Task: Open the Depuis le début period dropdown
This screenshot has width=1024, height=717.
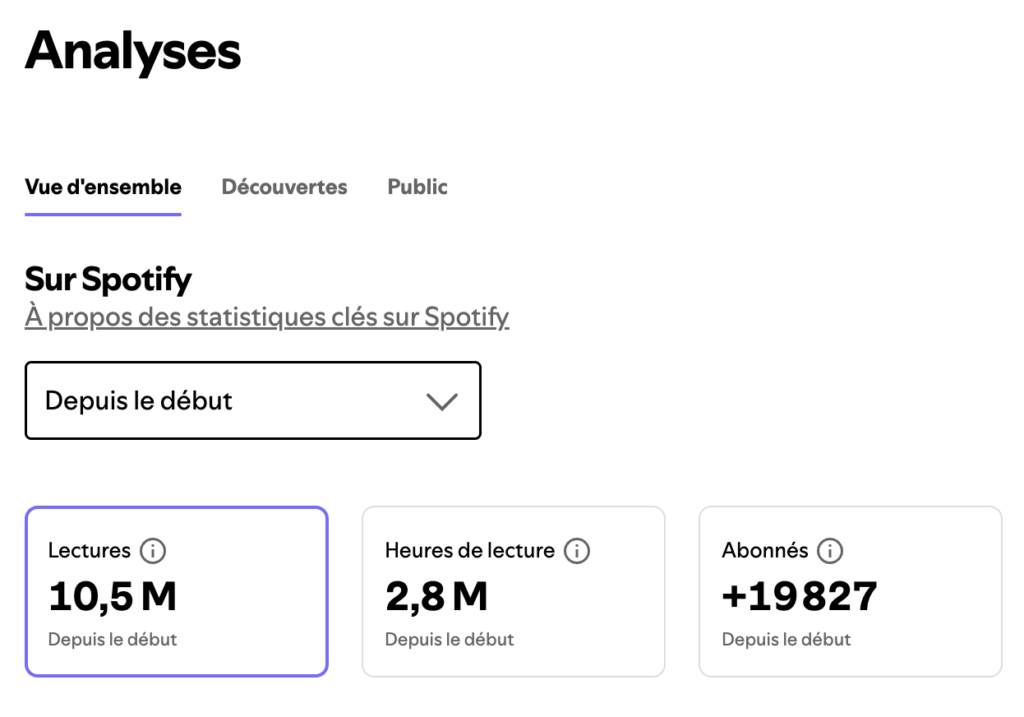Action: [252, 400]
